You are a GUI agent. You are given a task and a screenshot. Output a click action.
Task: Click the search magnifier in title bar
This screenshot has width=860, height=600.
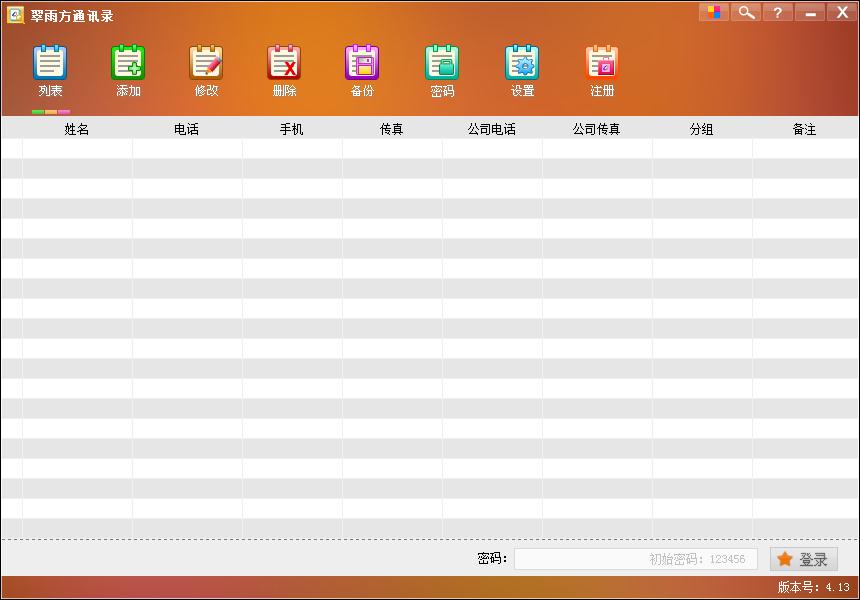tap(745, 12)
